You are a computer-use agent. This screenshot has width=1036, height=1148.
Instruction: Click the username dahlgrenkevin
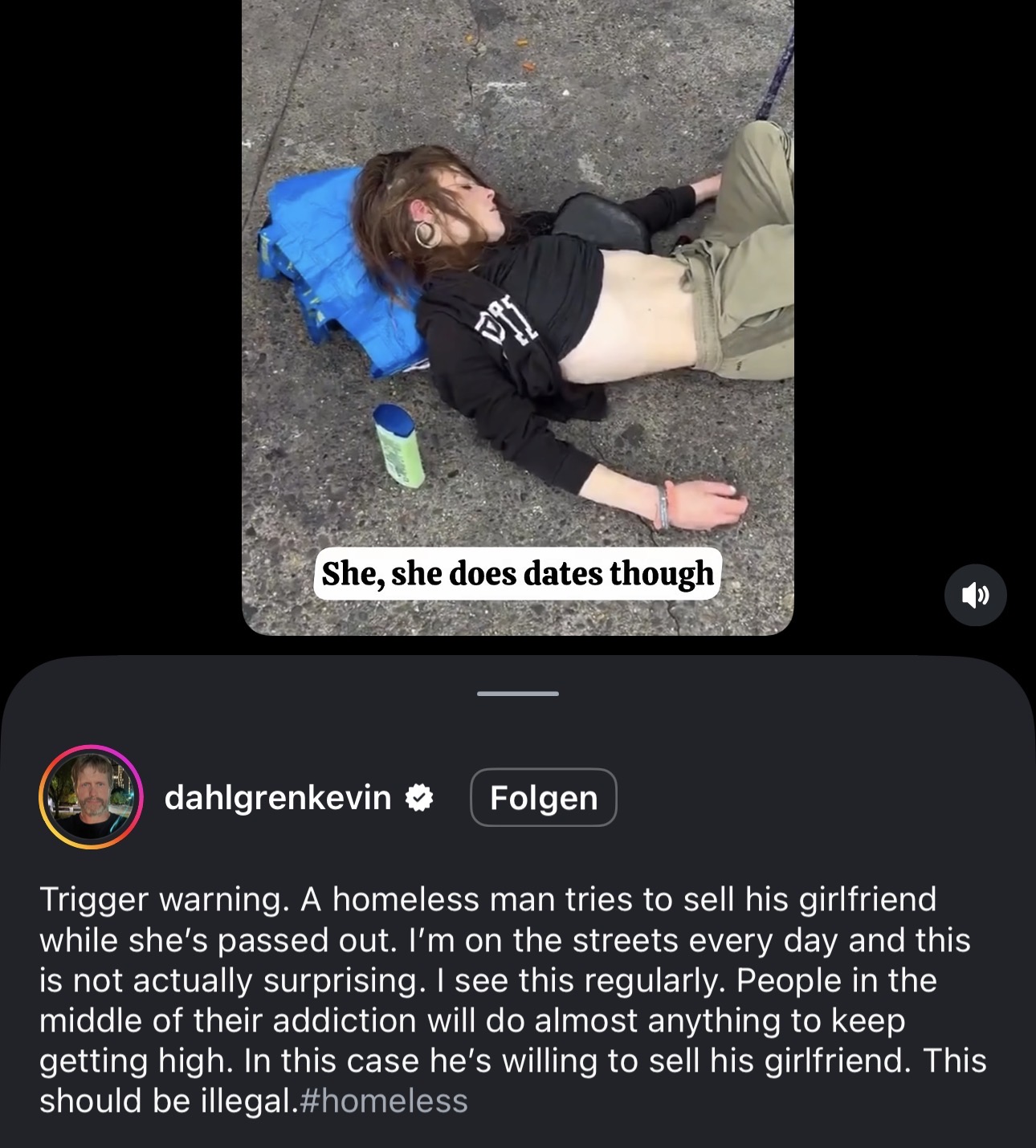(278, 797)
